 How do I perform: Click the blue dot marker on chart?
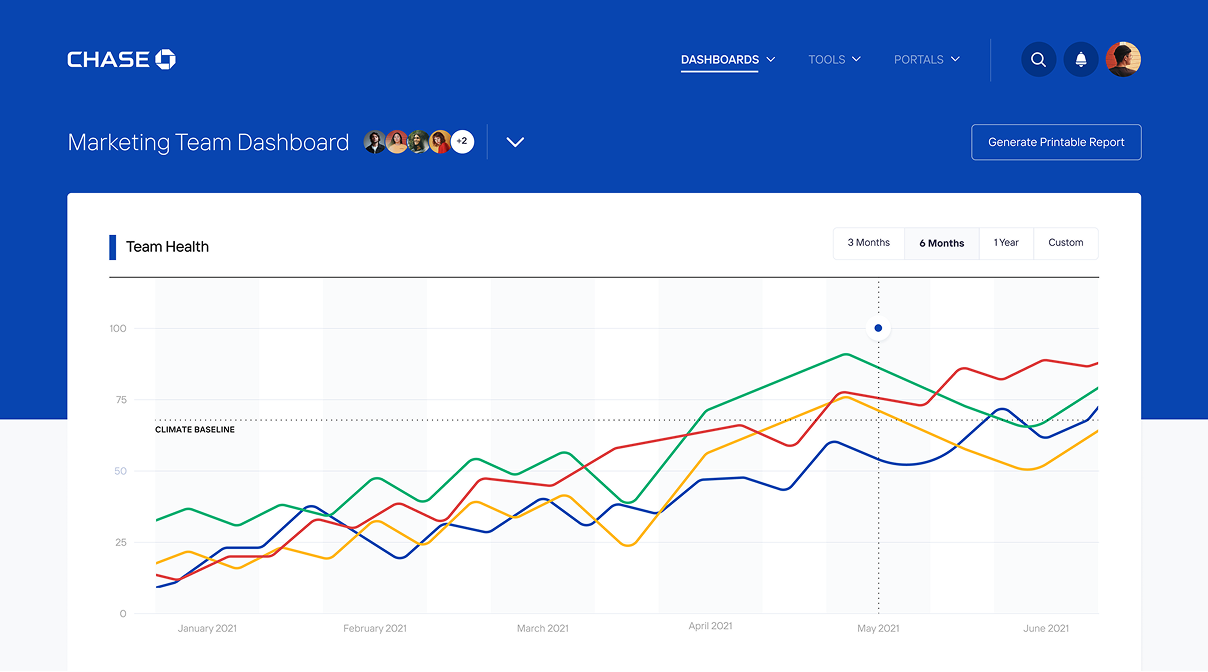click(878, 328)
